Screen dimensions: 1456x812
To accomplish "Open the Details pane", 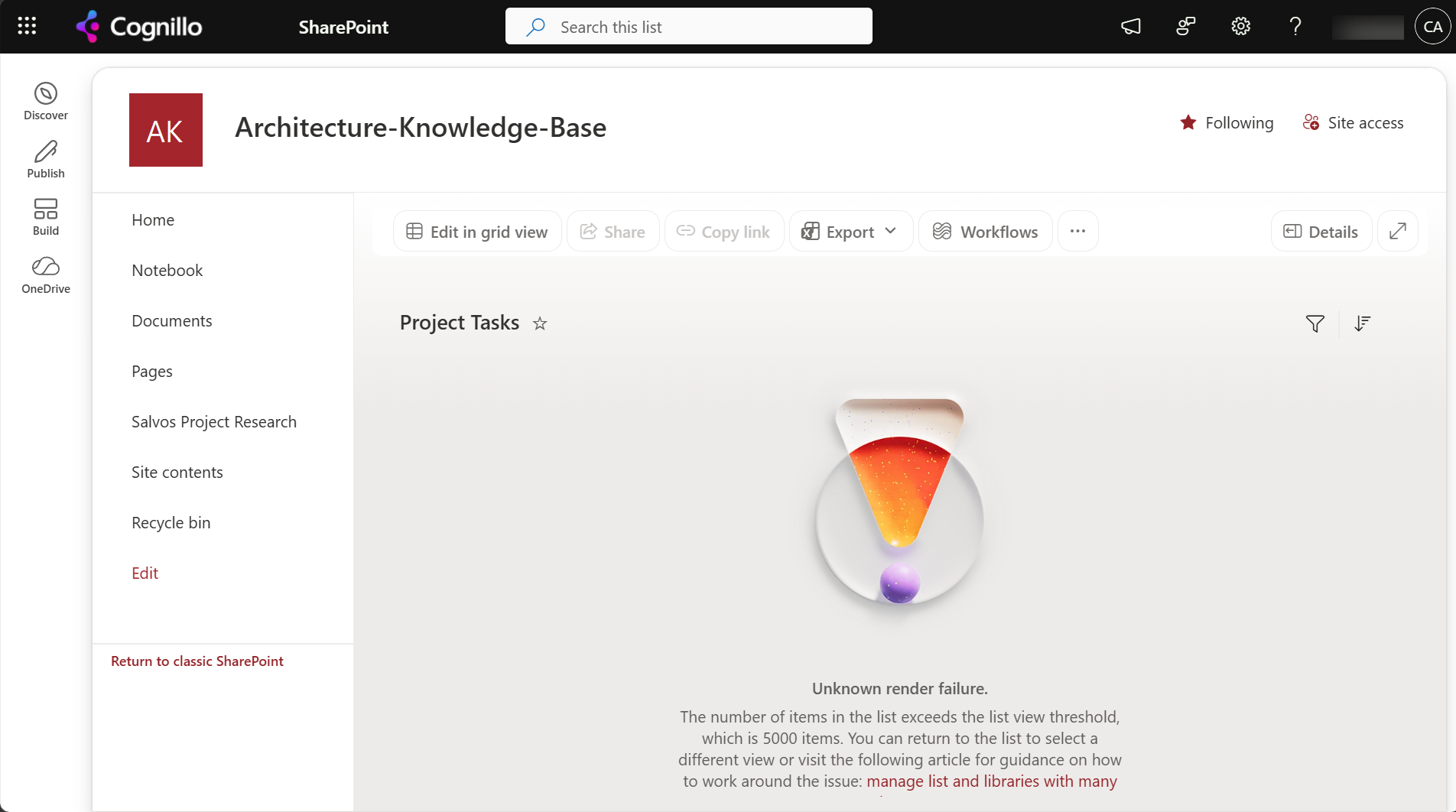I will 1321,231.
